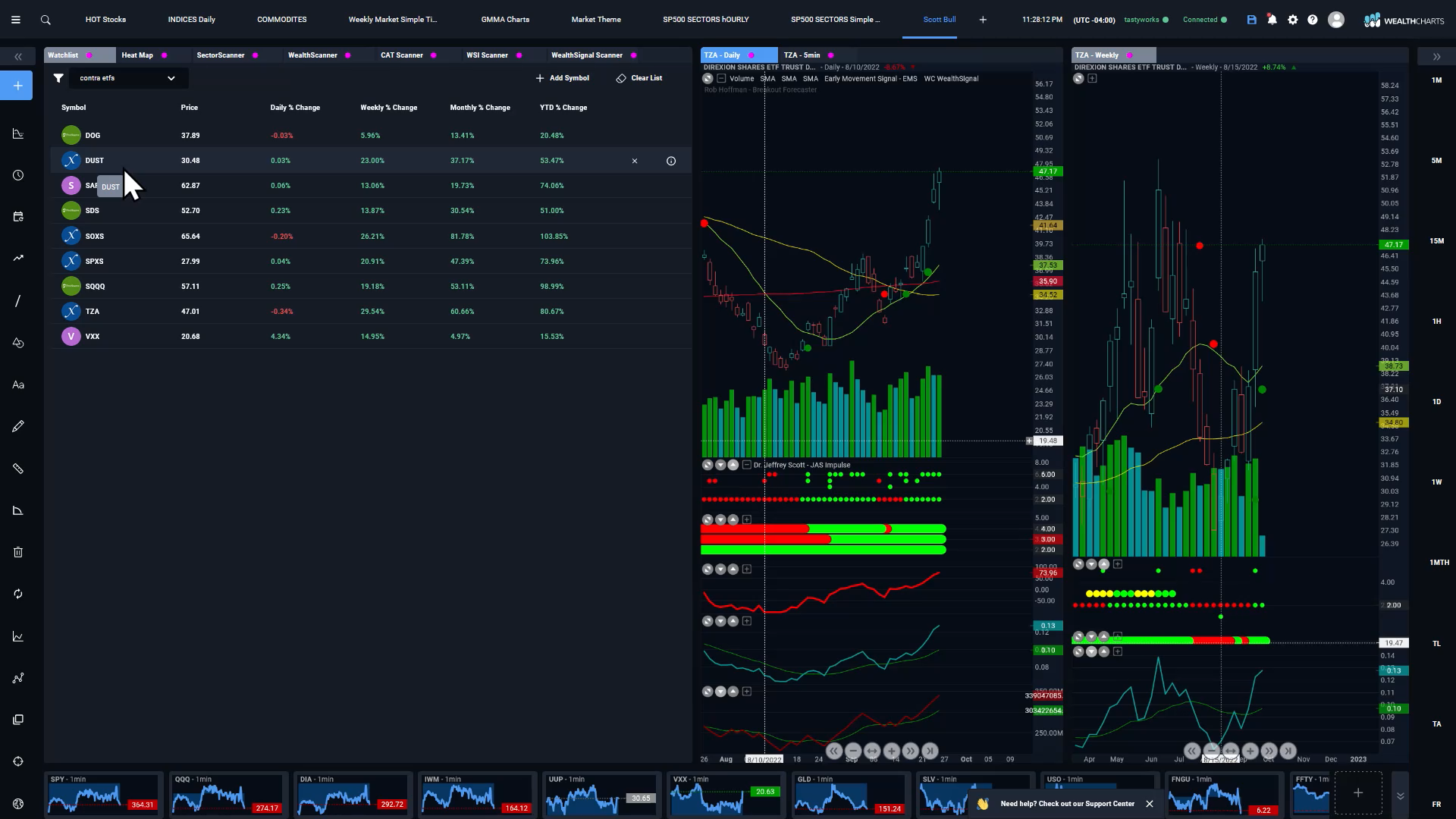
Task: Select the SOXS watchlist row
Action: pyautogui.click(x=371, y=237)
